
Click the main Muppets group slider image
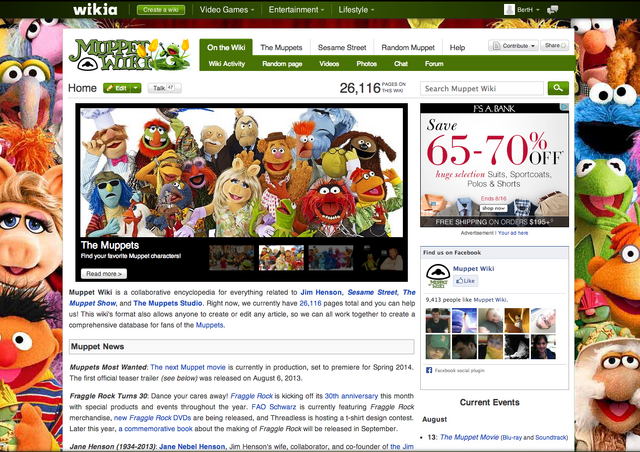(242, 172)
